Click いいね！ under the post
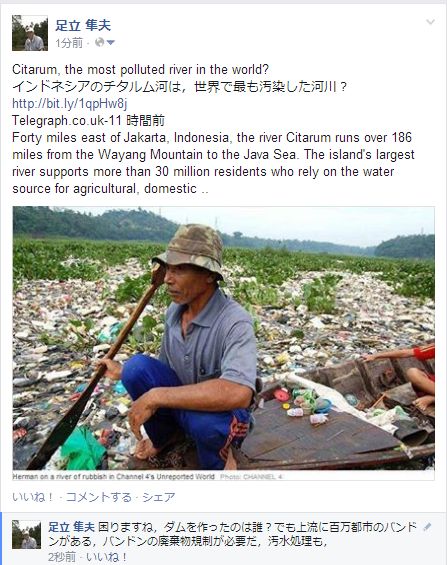 33,497
